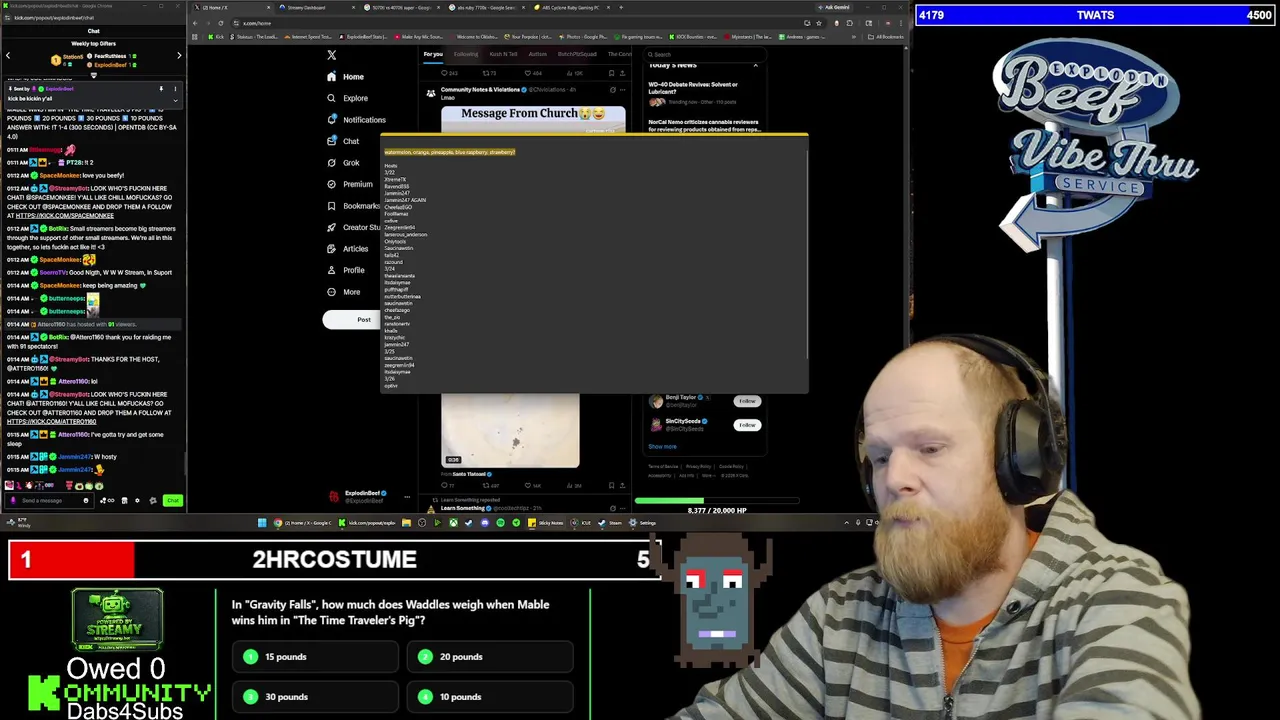1280x720 pixels.
Task: Switch to the Following tab
Action: pyautogui.click(x=466, y=54)
